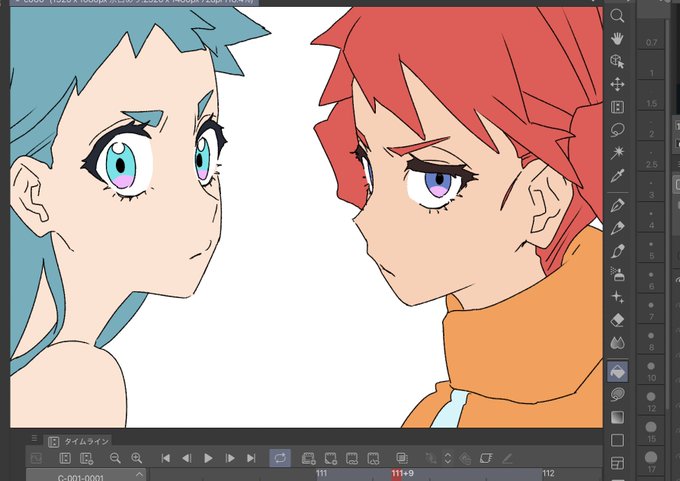The height and width of the screenshot is (481, 680).
Task: Select the highlighted Fill bucket tool
Action: point(618,371)
